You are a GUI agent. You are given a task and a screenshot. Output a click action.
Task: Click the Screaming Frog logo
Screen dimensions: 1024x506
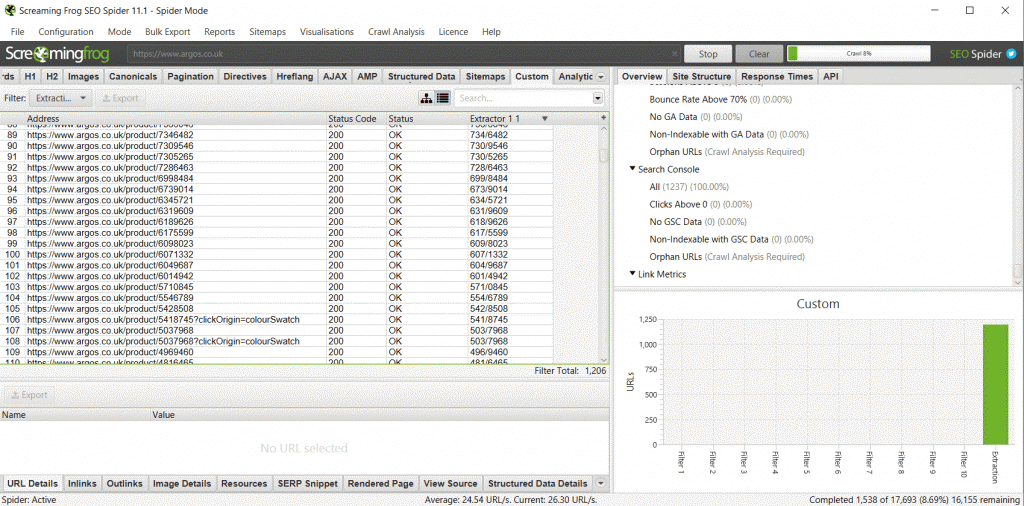coord(57,54)
